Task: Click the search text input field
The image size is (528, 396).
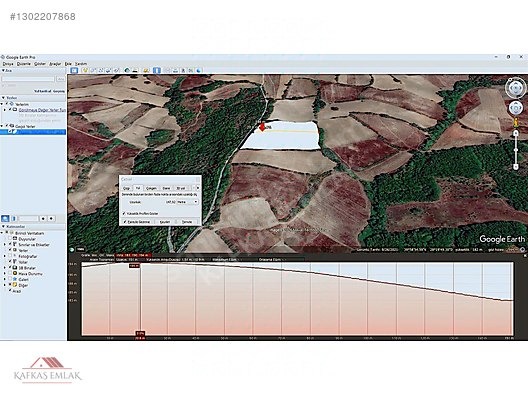Action: 28,79
